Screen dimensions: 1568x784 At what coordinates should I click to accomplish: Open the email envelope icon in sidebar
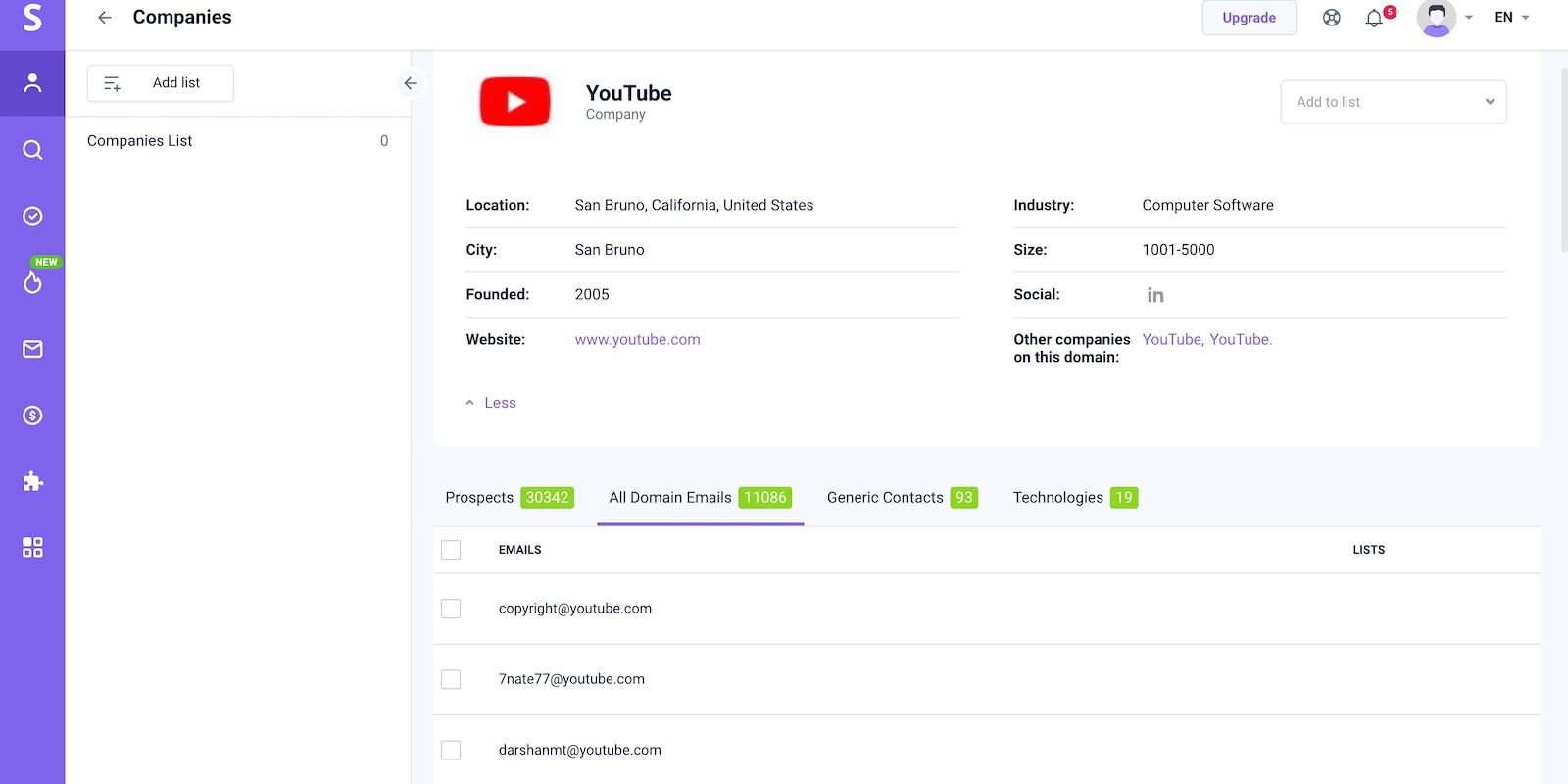click(32, 349)
